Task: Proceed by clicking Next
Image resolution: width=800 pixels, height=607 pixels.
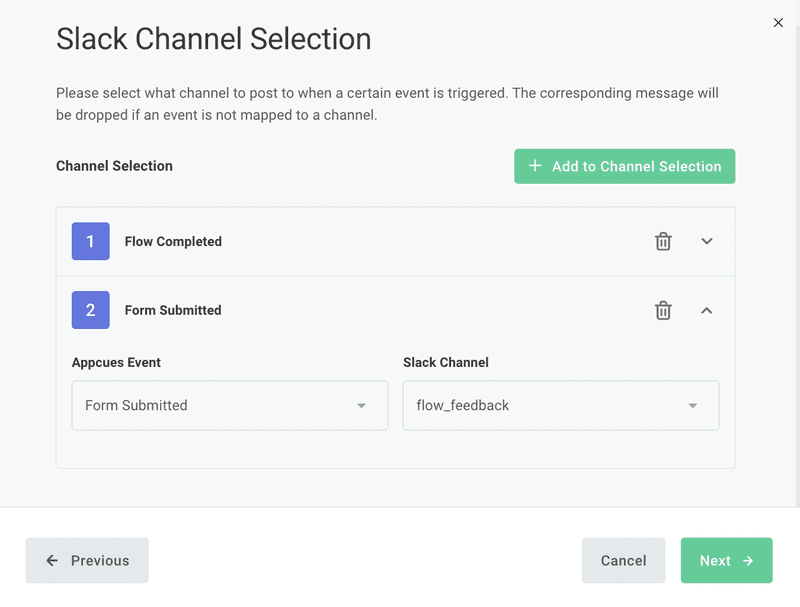Action: 726,560
